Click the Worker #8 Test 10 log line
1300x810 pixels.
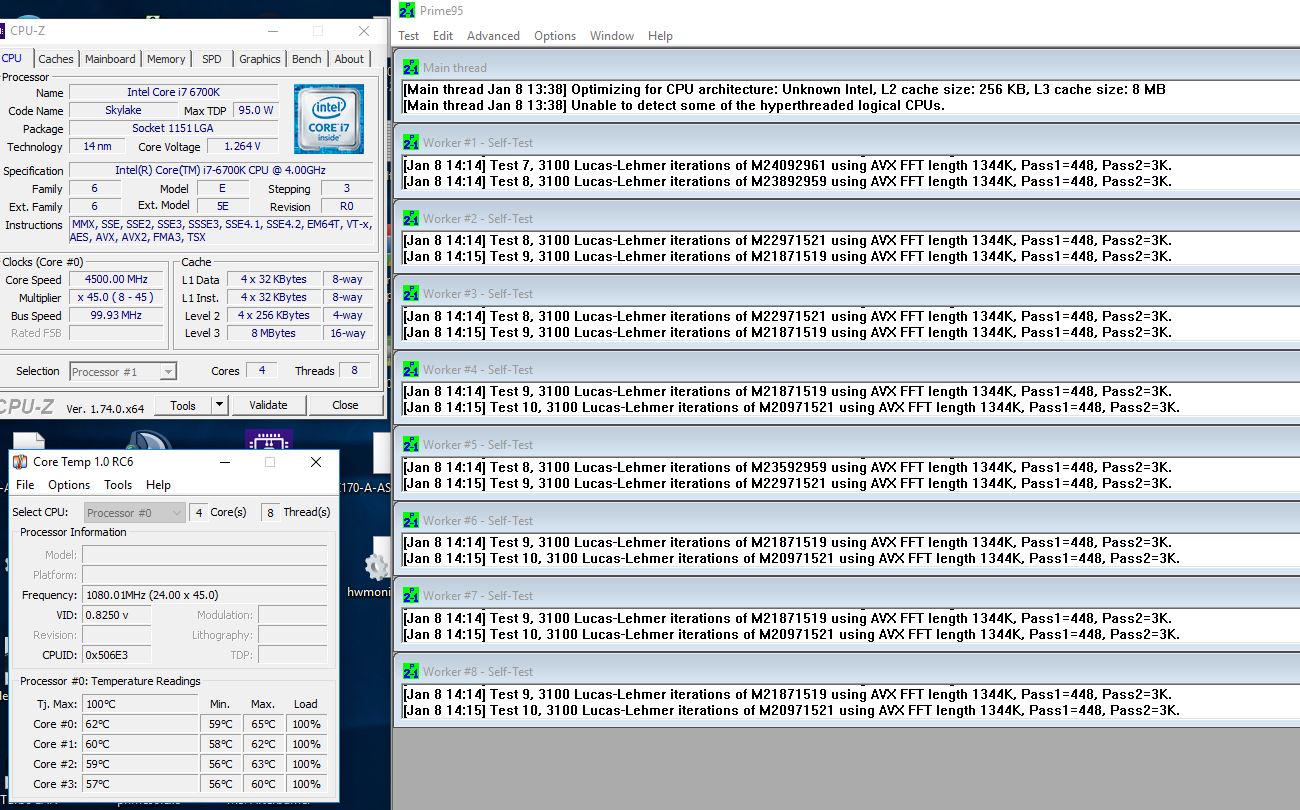(791, 711)
